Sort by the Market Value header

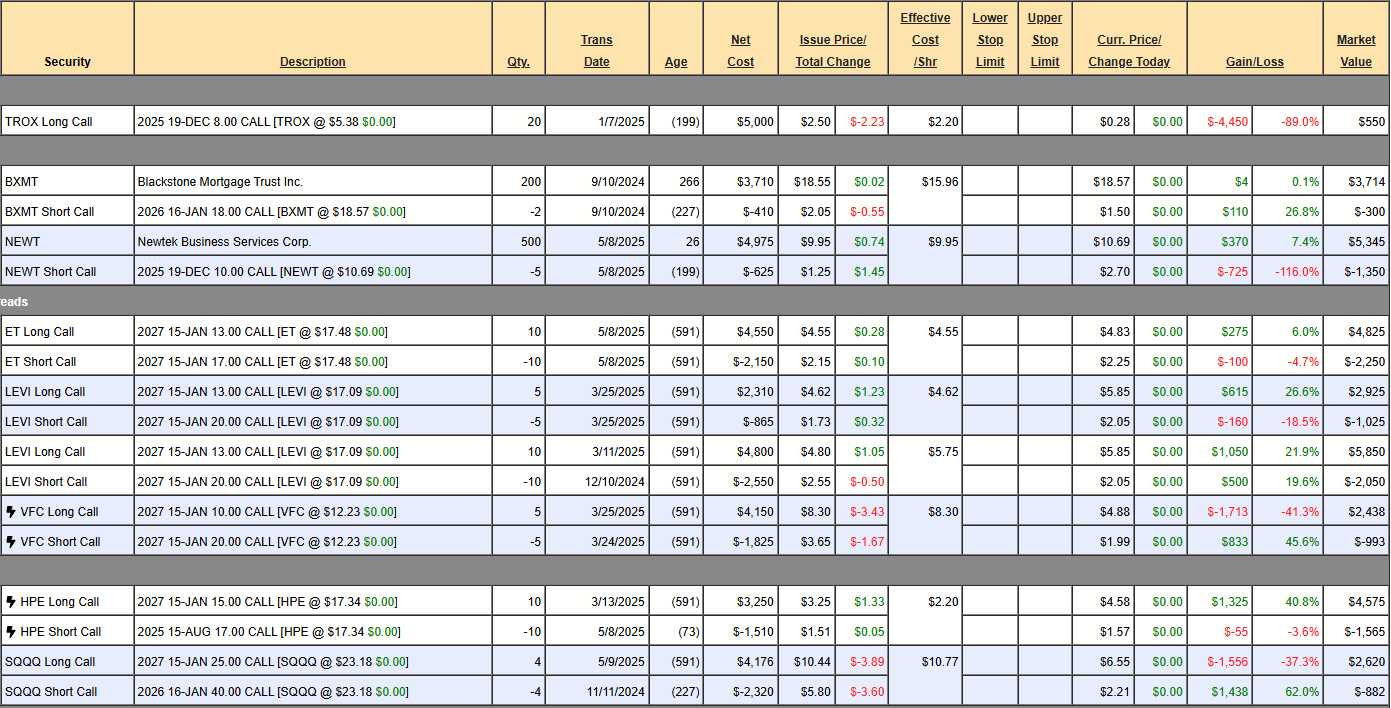tap(1356, 51)
